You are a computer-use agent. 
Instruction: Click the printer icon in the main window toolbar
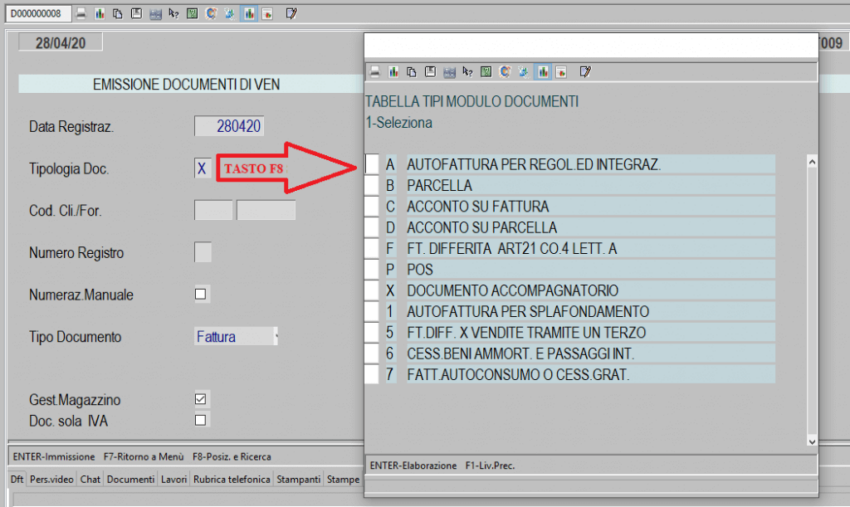(x=81, y=14)
